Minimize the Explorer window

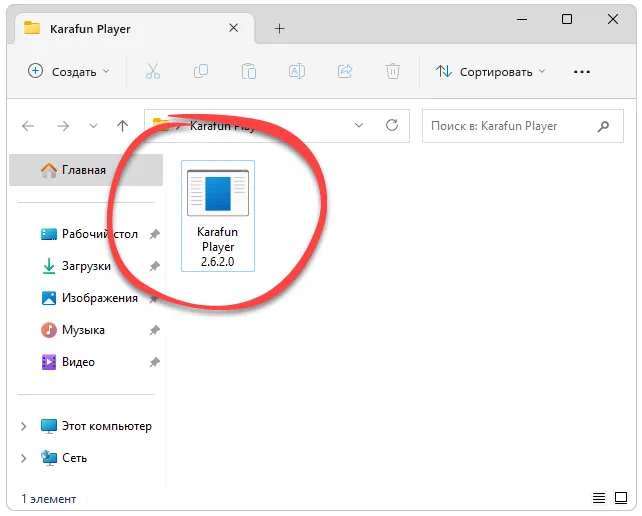tap(522, 19)
